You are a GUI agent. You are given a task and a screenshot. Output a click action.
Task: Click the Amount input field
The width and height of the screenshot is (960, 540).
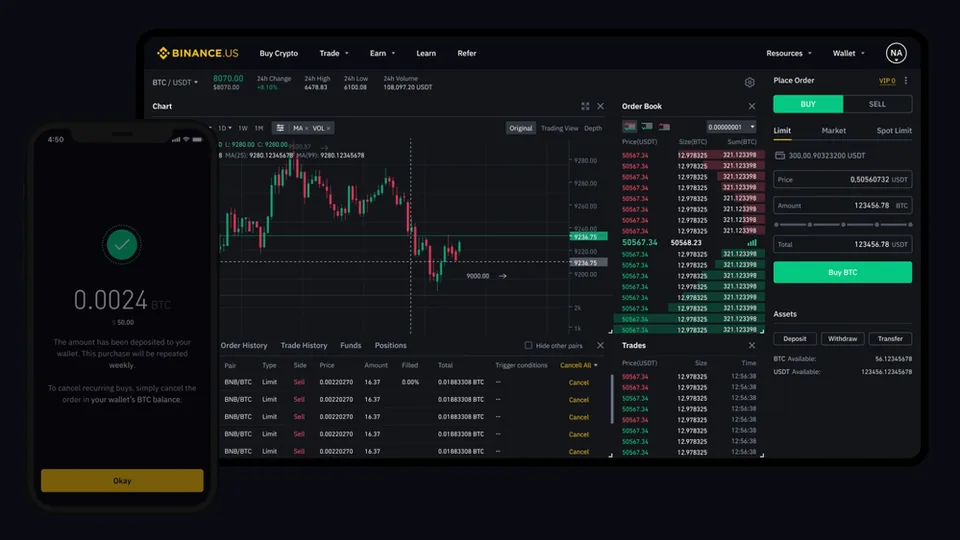(x=842, y=206)
